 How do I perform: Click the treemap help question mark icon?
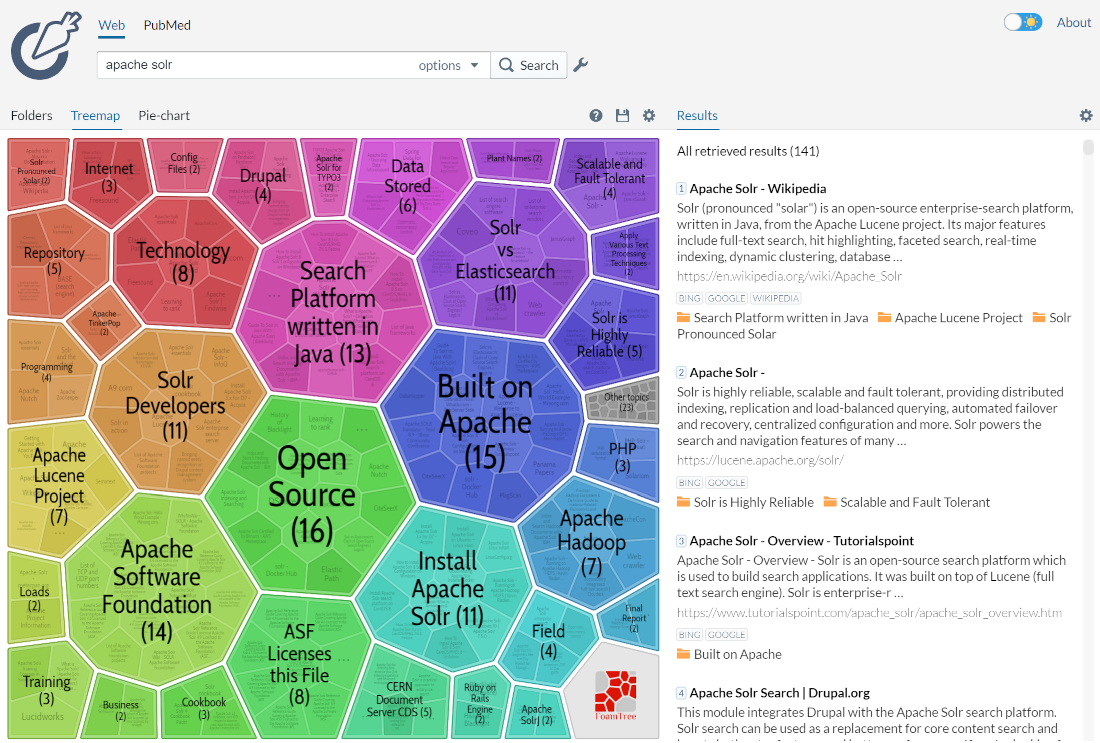[x=596, y=116]
